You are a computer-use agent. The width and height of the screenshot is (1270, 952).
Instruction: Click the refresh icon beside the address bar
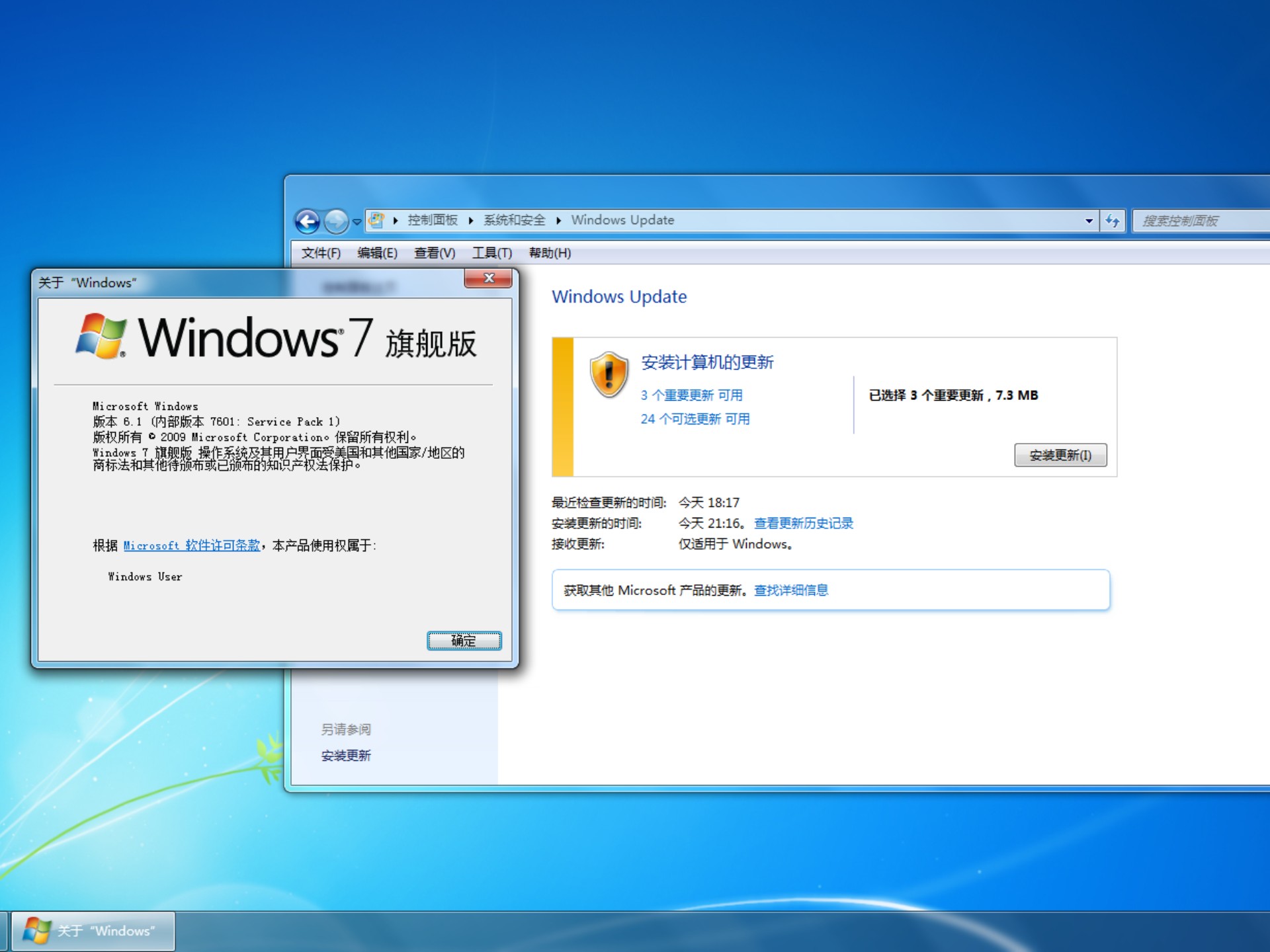(1113, 221)
